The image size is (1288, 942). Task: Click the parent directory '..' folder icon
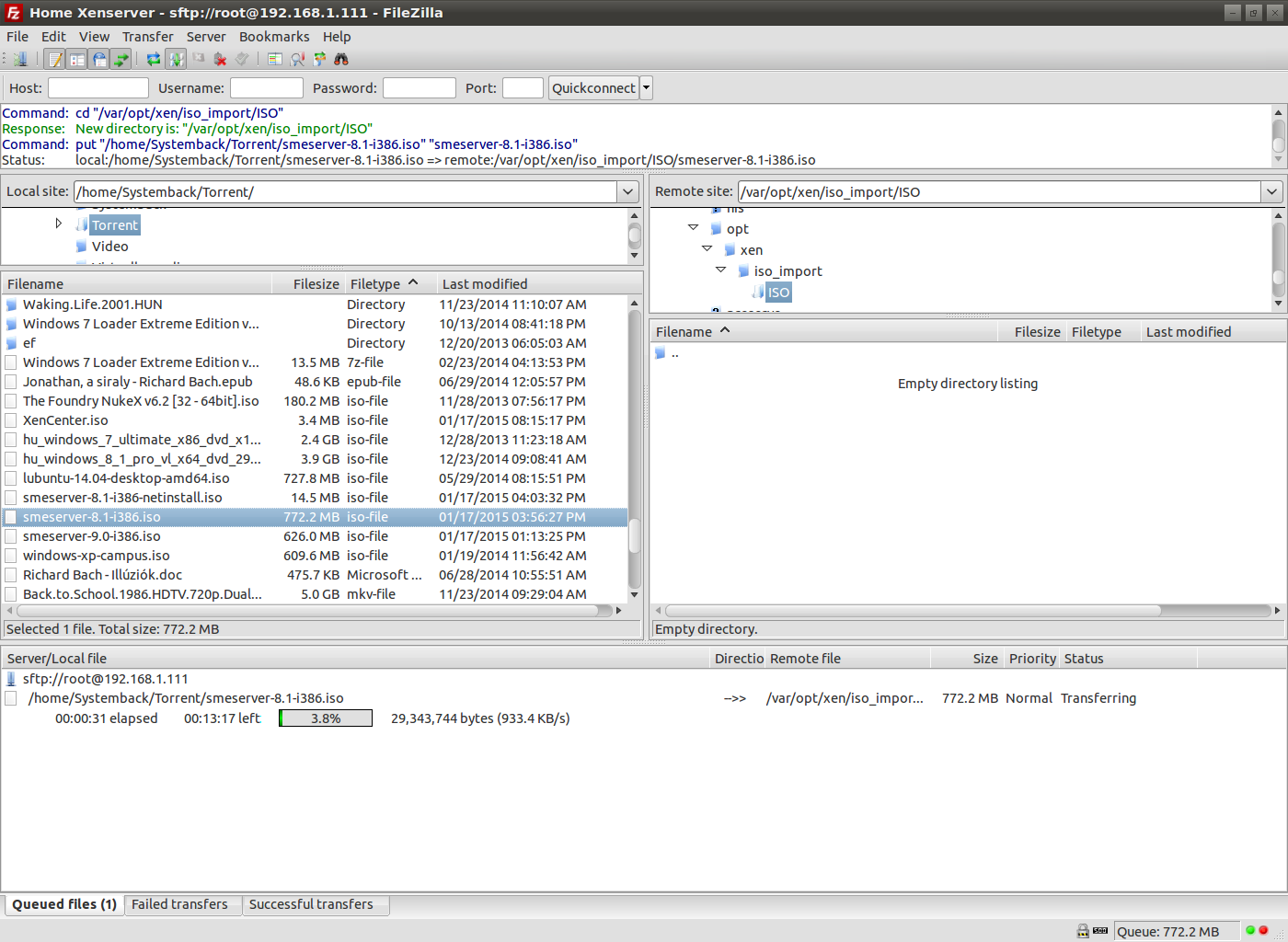coord(660,353)
